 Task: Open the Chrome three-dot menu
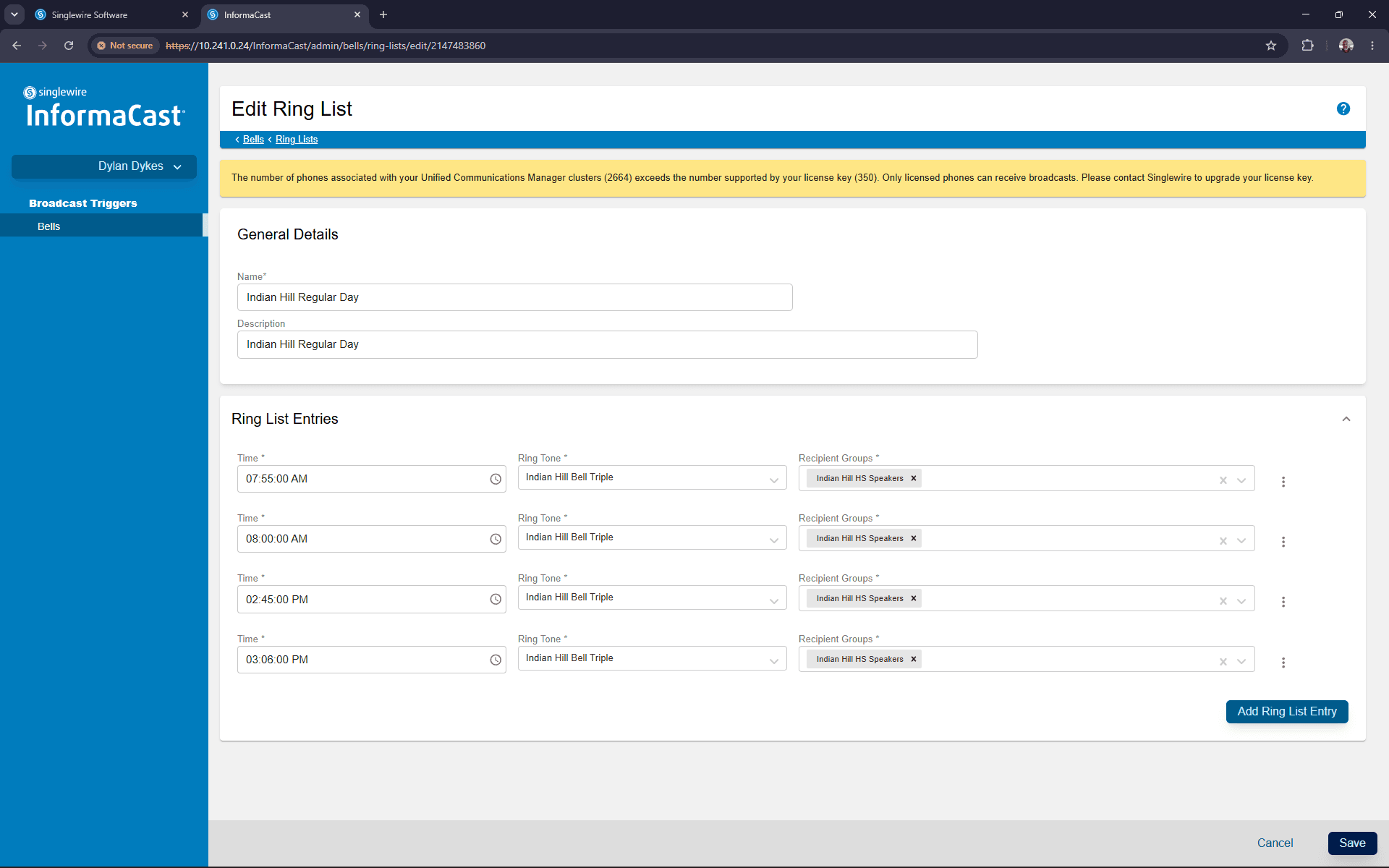1372,46
